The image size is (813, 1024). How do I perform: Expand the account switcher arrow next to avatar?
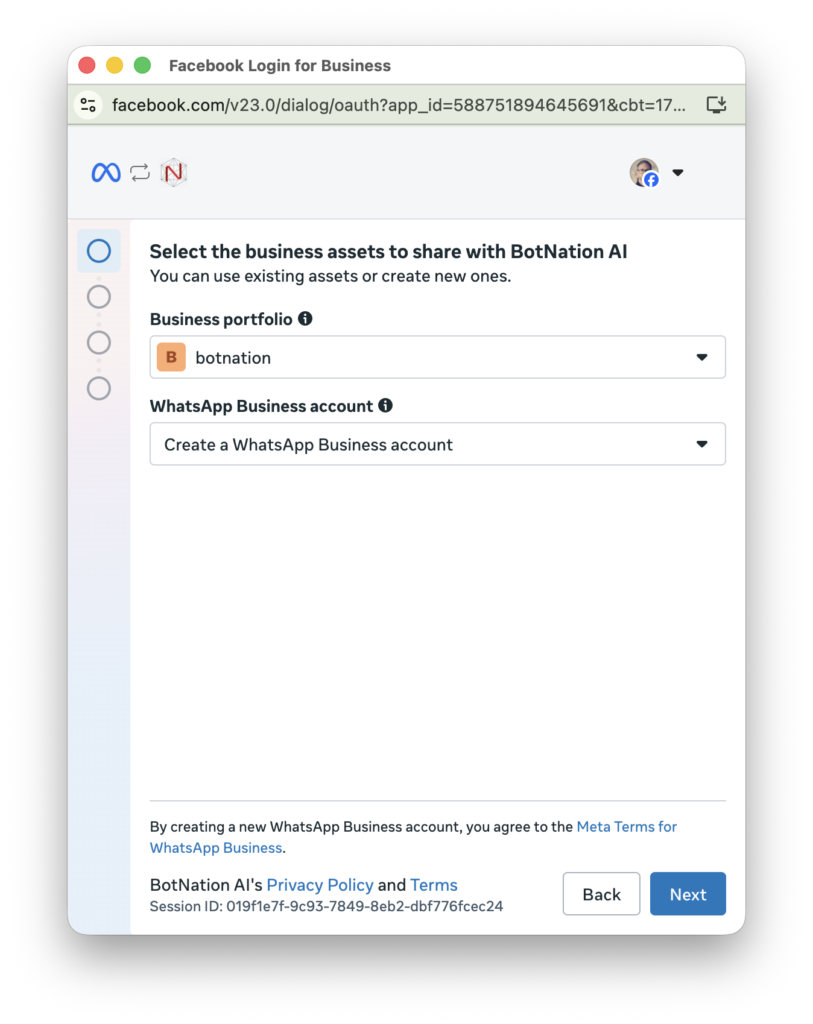pos(678,172)
